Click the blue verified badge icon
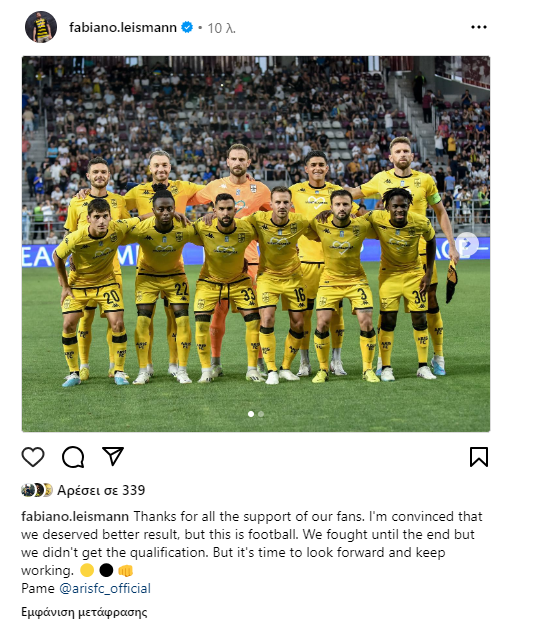This screenshot has height=621, width=535. pos(187,27)
